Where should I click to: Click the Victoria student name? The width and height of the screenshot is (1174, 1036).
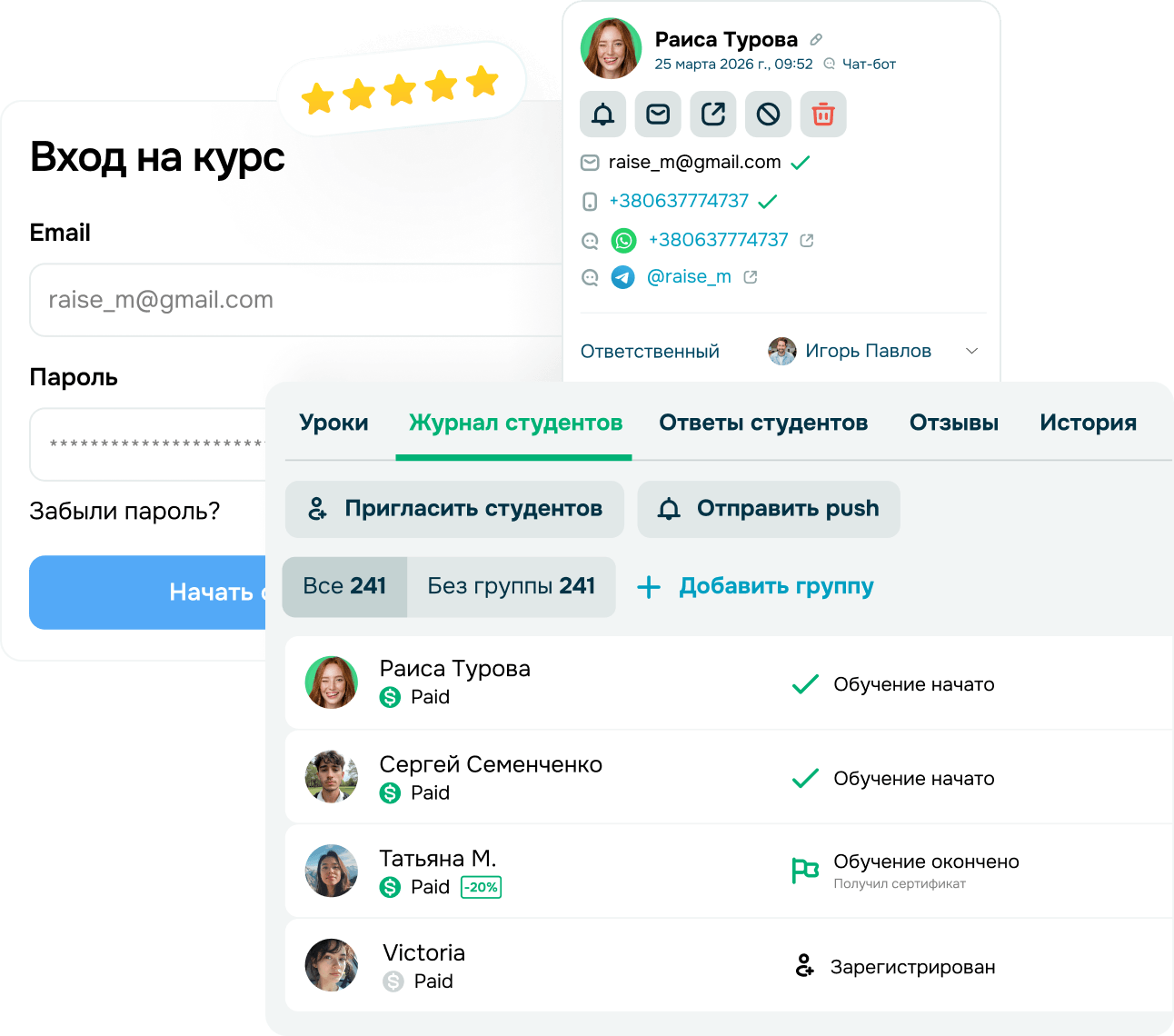click(x=423, y=952)
